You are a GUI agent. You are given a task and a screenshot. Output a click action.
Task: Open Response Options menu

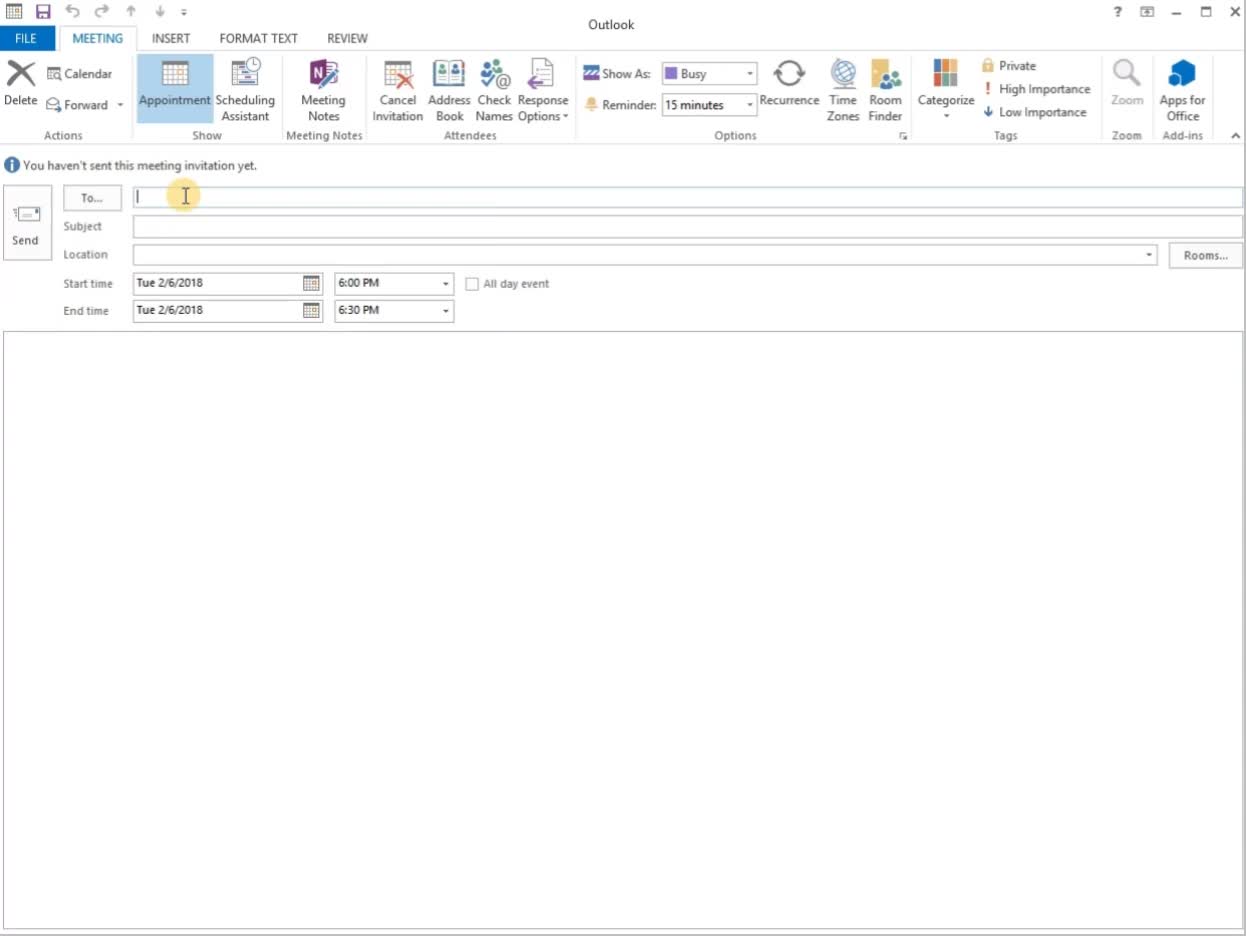point(542,88)
